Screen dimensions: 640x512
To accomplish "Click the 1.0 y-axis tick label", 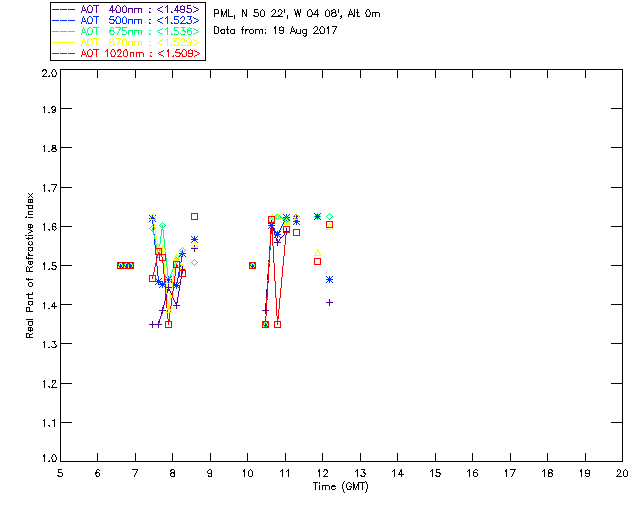I will (49, 458).
